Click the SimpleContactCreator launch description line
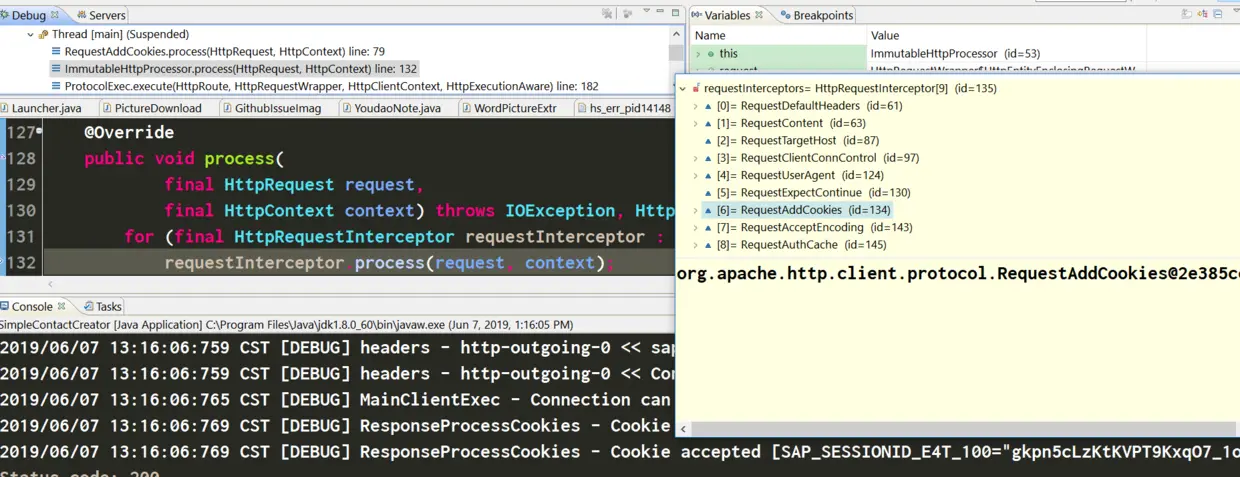The height and width of the screenshot is (477, 1240). tap(286, 324)
